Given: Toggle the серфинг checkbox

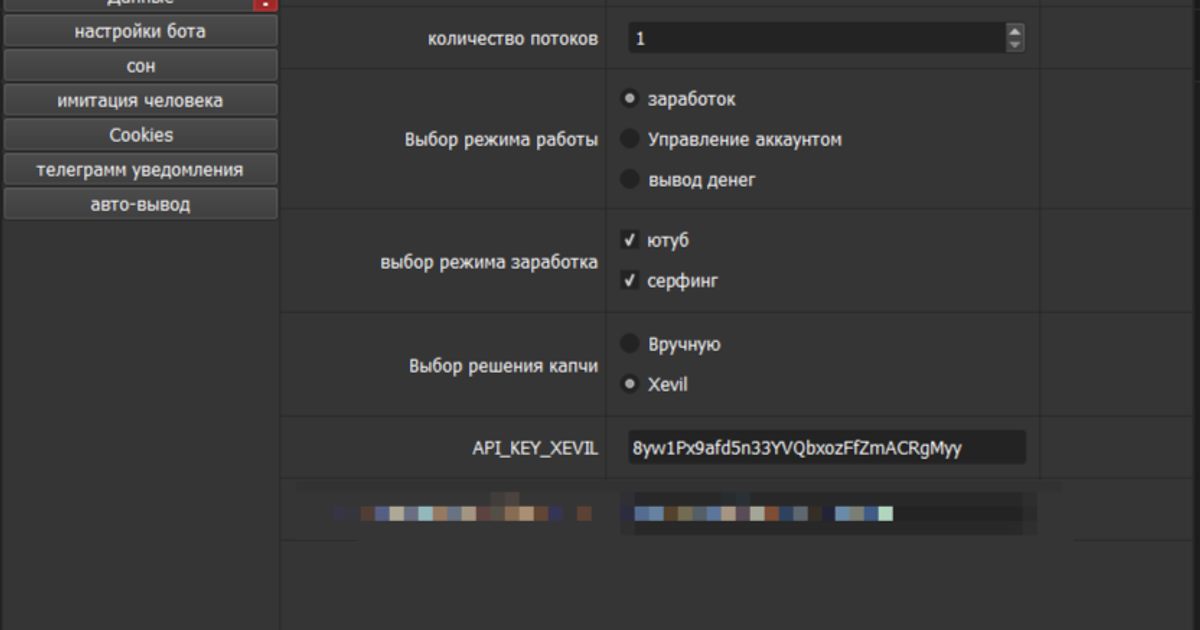Looking at the screenshot, I should (x=630, y=281).
